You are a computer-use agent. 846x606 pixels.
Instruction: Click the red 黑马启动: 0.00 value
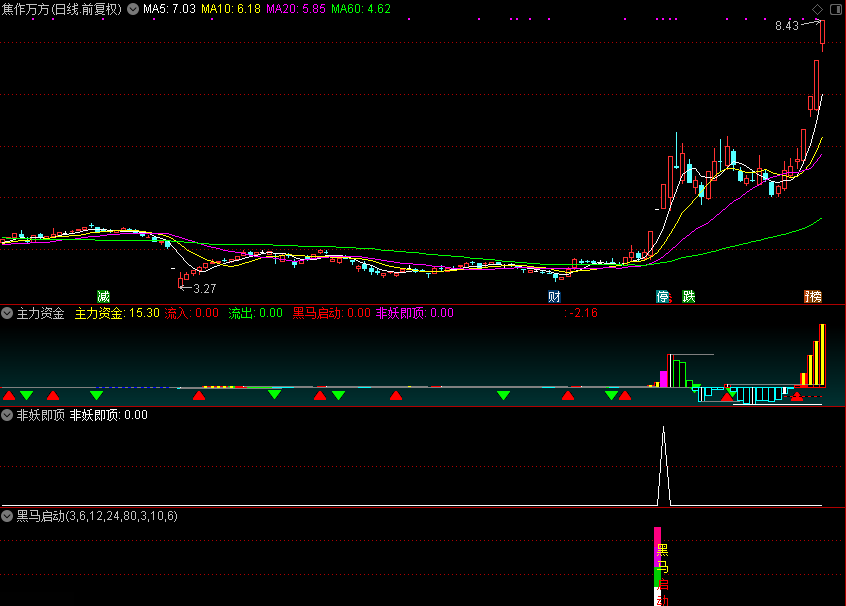tap(331, 313)
